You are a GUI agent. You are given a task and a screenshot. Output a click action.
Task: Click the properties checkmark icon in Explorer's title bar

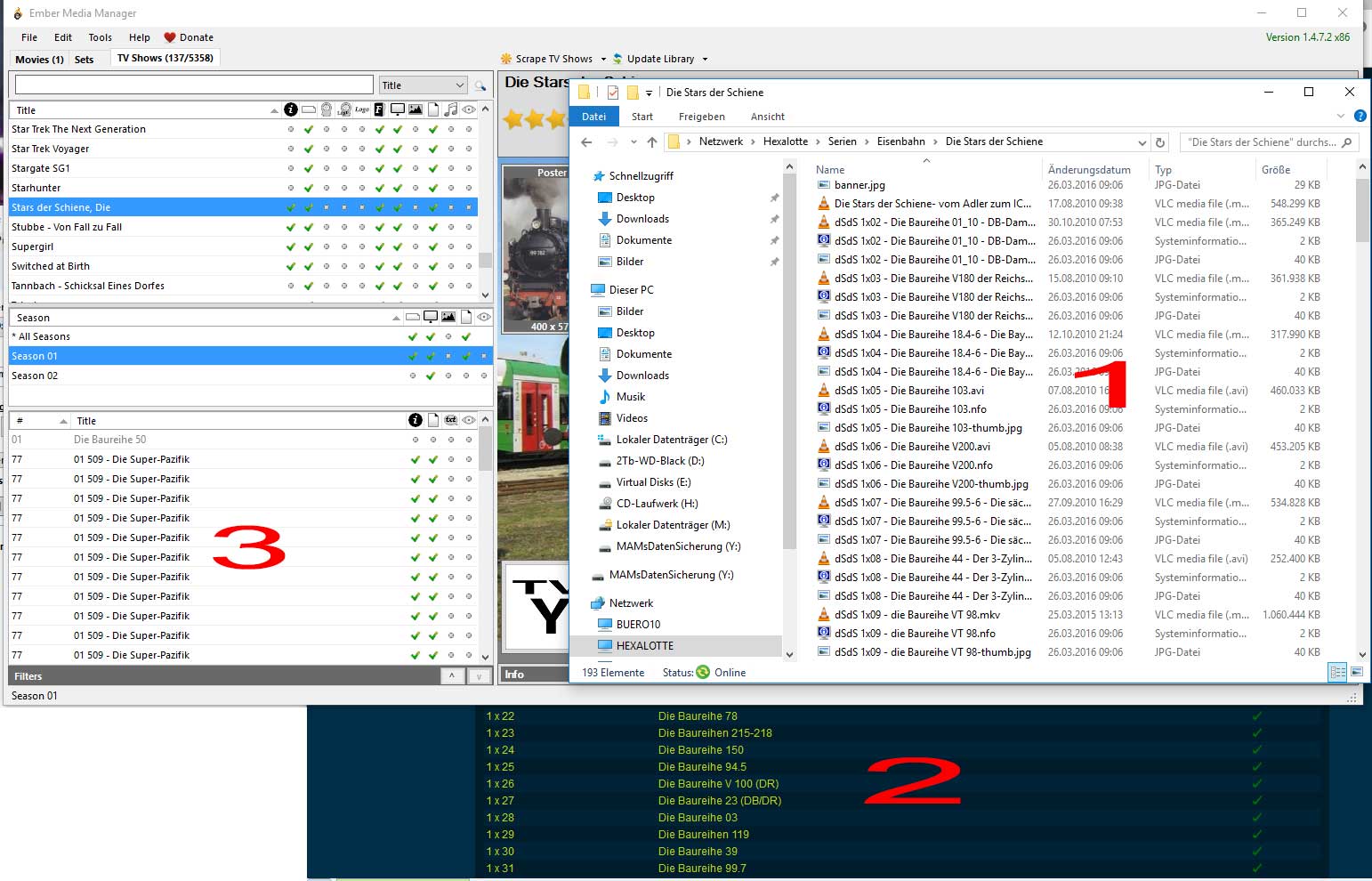(x=613, y=93)
